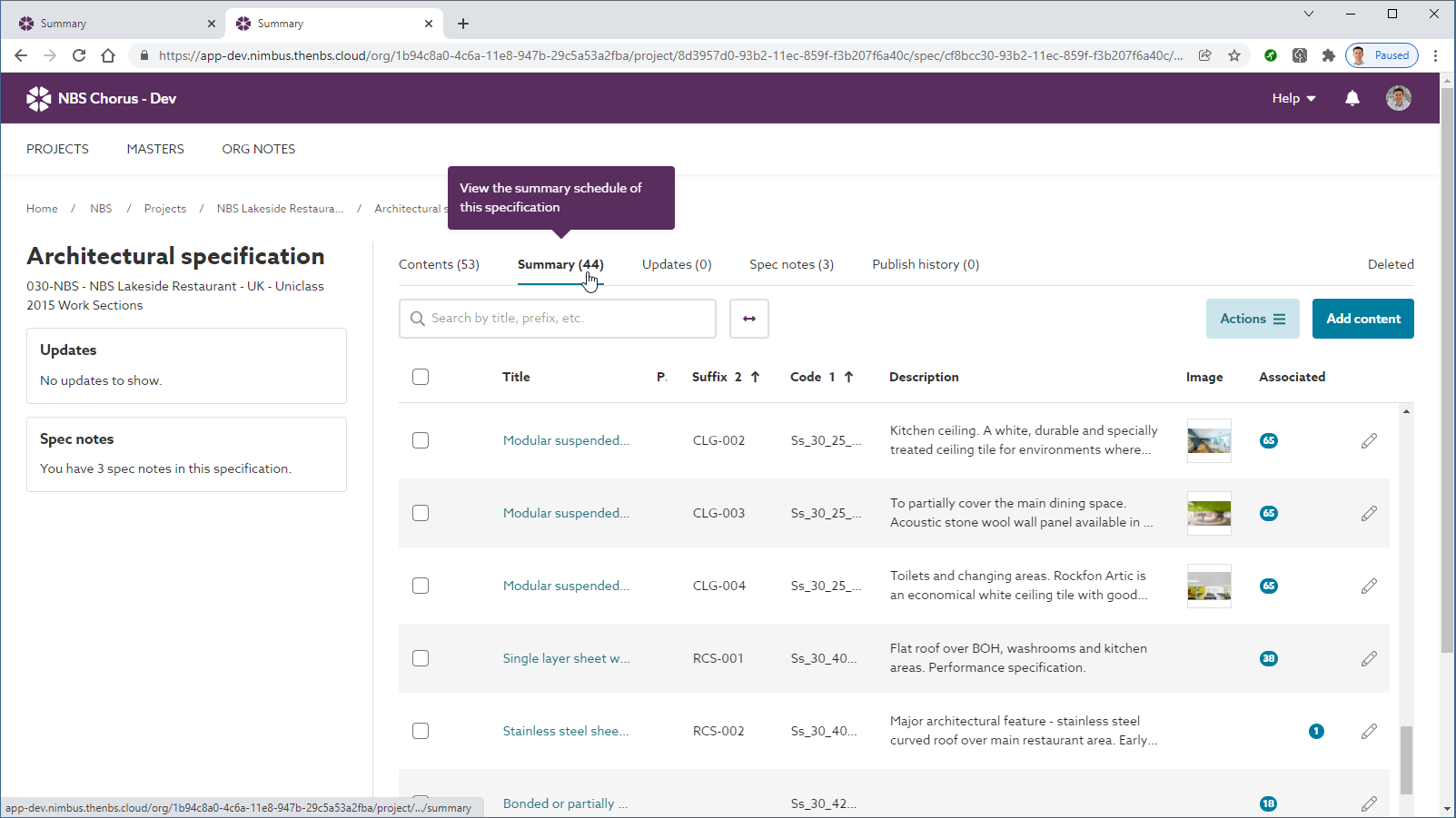Open the associated badge 38 for RCS-001
The height and width of the screenshot is (818, 1456).
[1269, 658]
